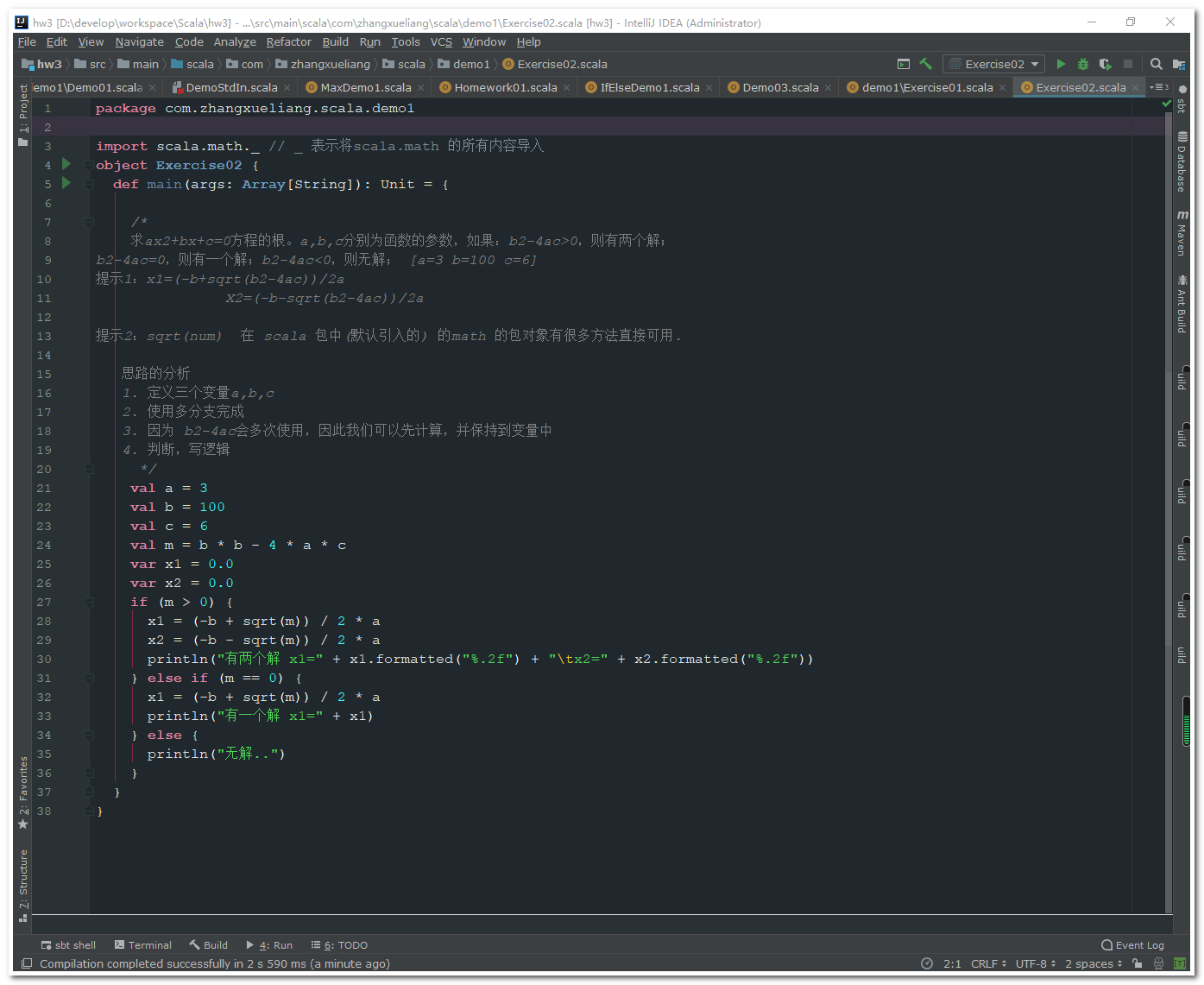
Task: Click the green [T] type-info icon in status bar
Action: (x=1180, y=963)
